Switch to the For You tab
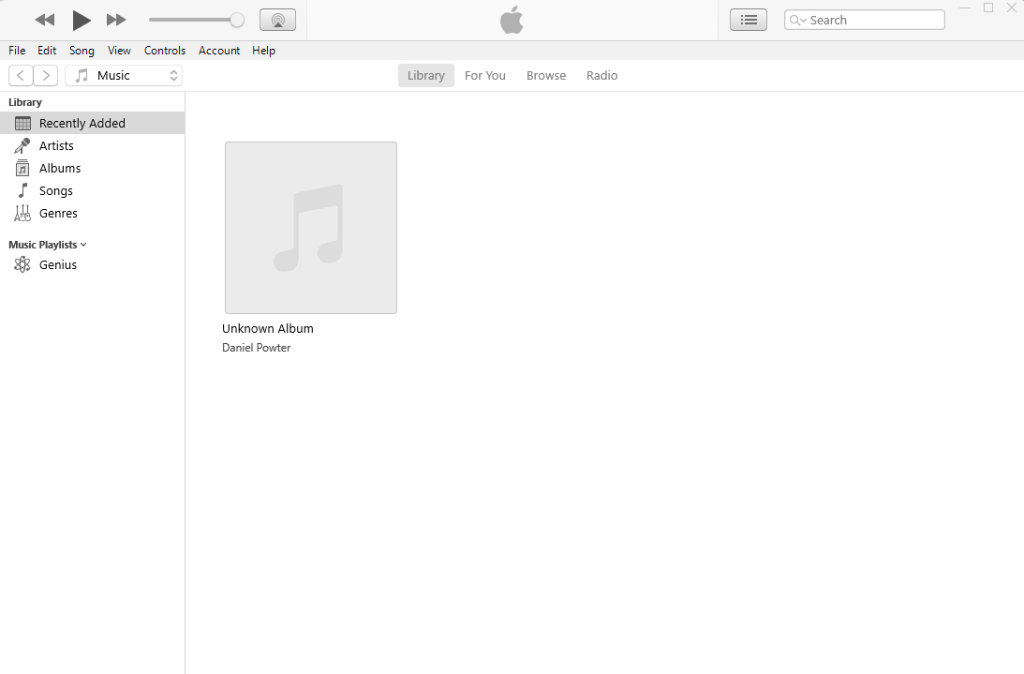This screenshot has height=674, width=1024. (485, 75)
